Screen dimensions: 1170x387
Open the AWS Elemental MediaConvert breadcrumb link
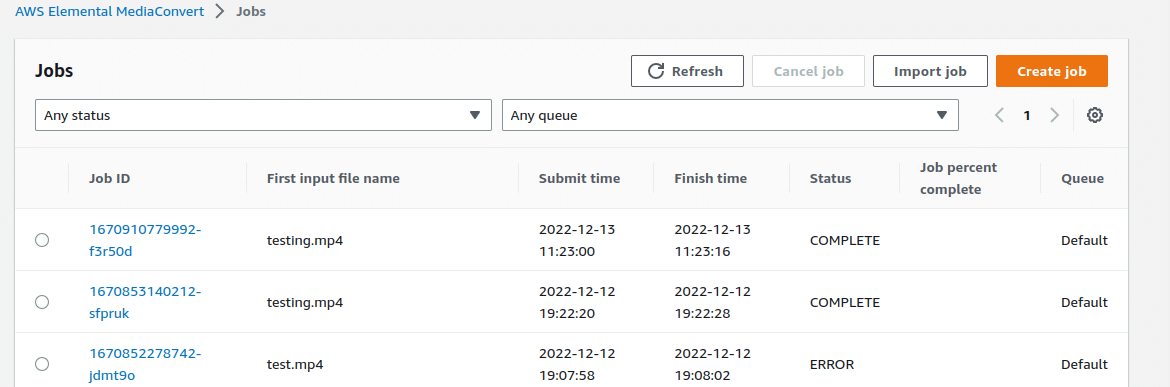coord(110,12)
